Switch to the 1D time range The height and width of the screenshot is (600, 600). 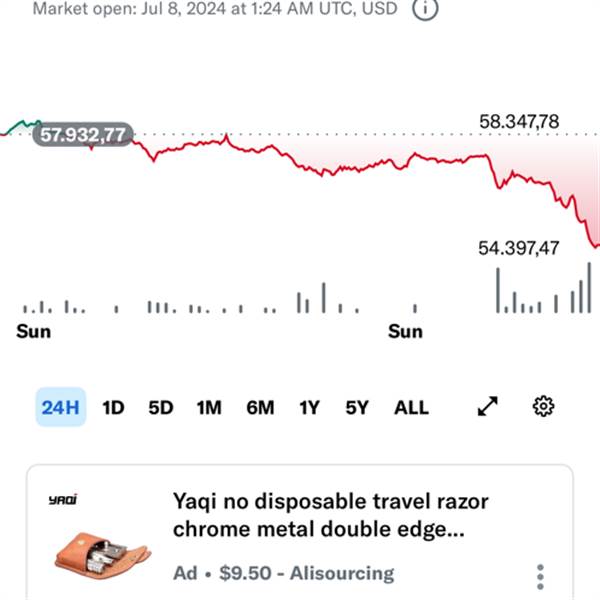coord(113,408)
